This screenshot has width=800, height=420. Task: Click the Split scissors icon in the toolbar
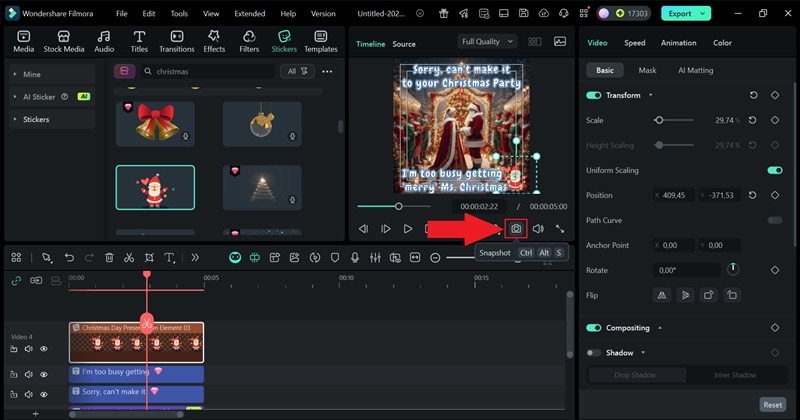[x=129, y=258]
